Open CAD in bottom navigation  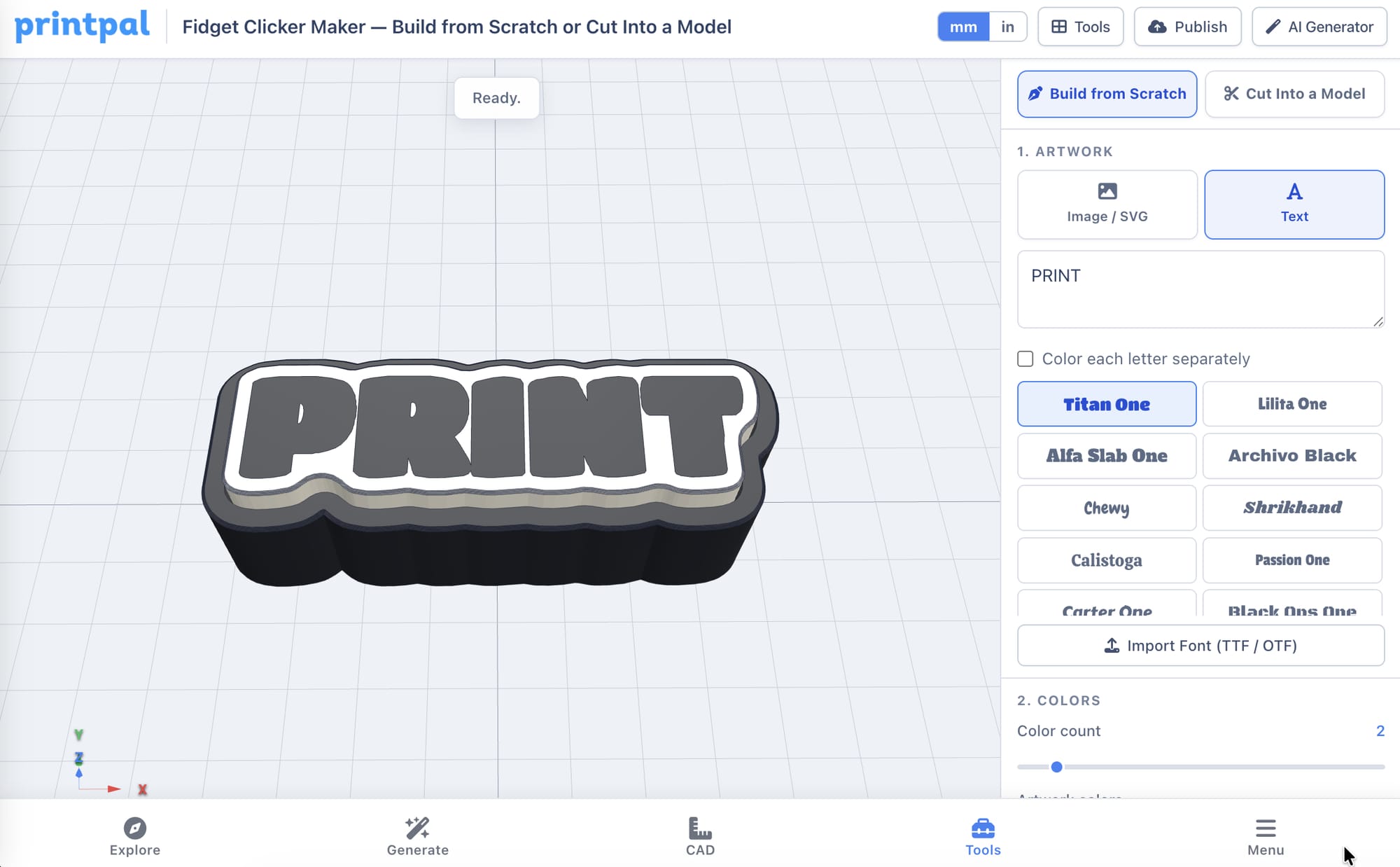tap(700, 837)
